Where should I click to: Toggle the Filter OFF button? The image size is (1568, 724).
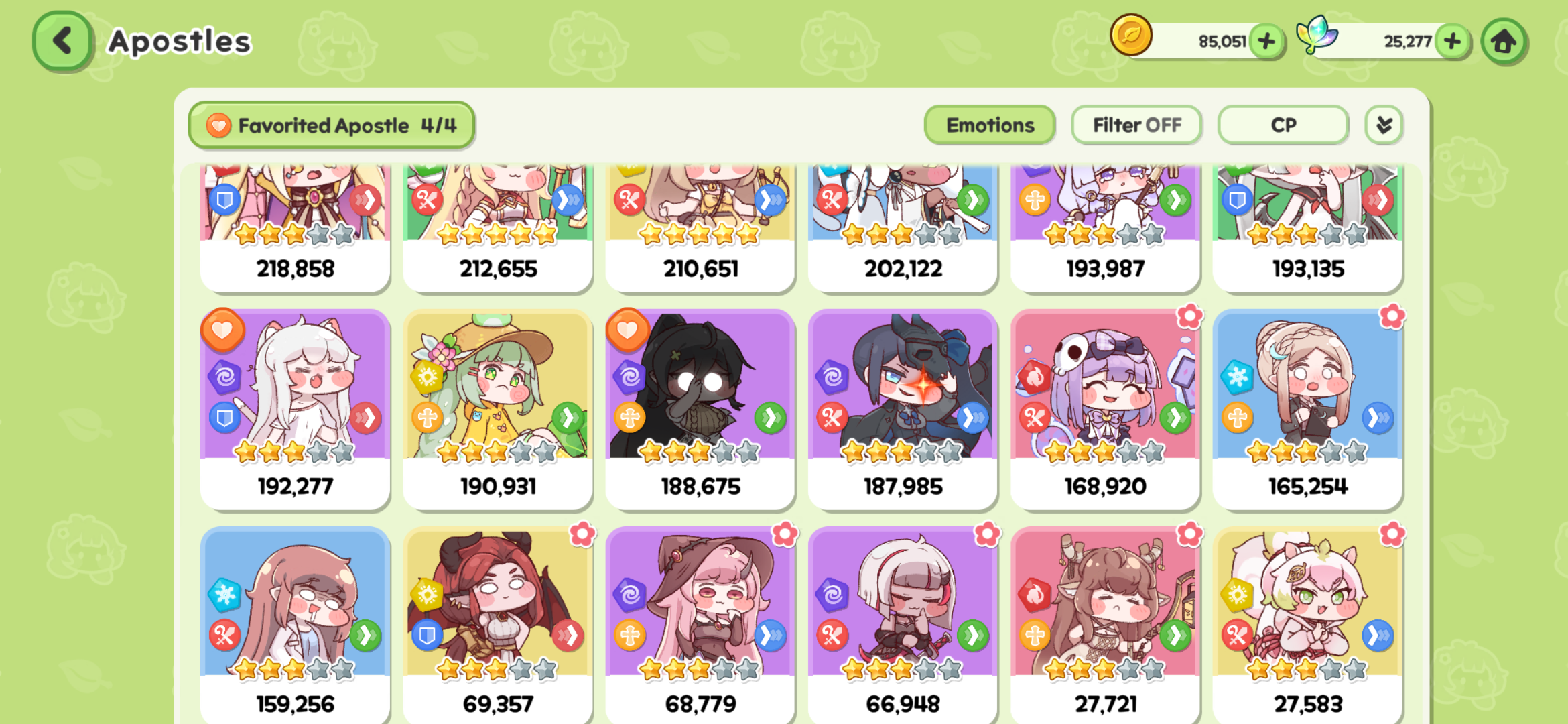coord(1136,125)
